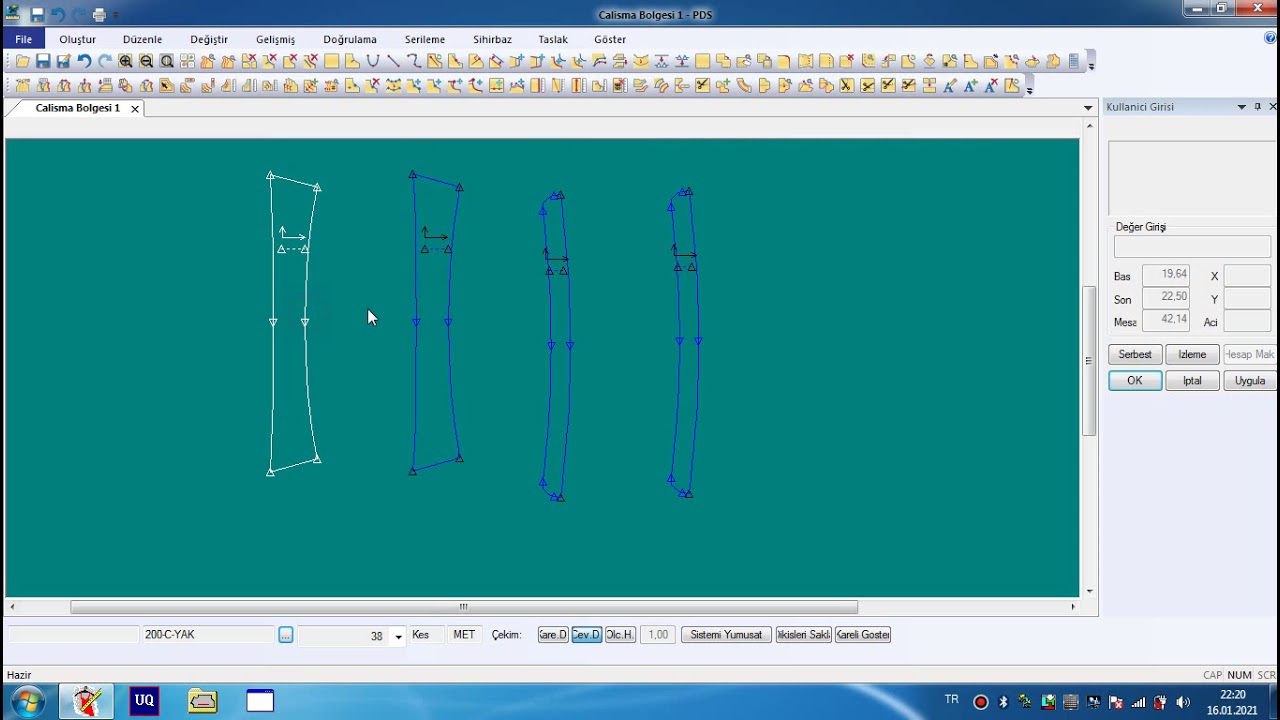1280x720 pixels.
Task: Click the help icon at top right
Action: click(x=1271, y=38)
